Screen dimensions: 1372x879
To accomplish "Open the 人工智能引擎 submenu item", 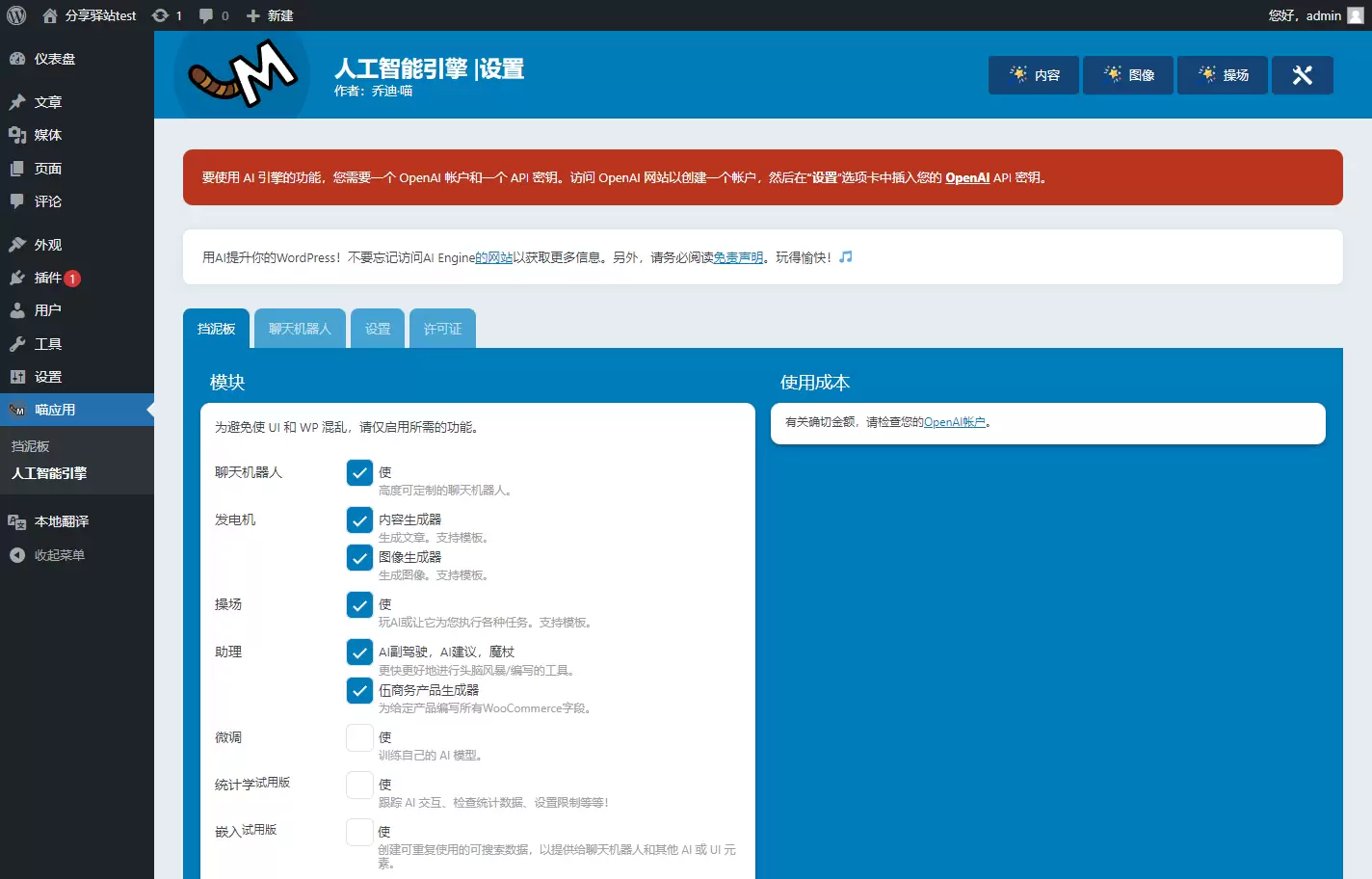I will point(49,473).
